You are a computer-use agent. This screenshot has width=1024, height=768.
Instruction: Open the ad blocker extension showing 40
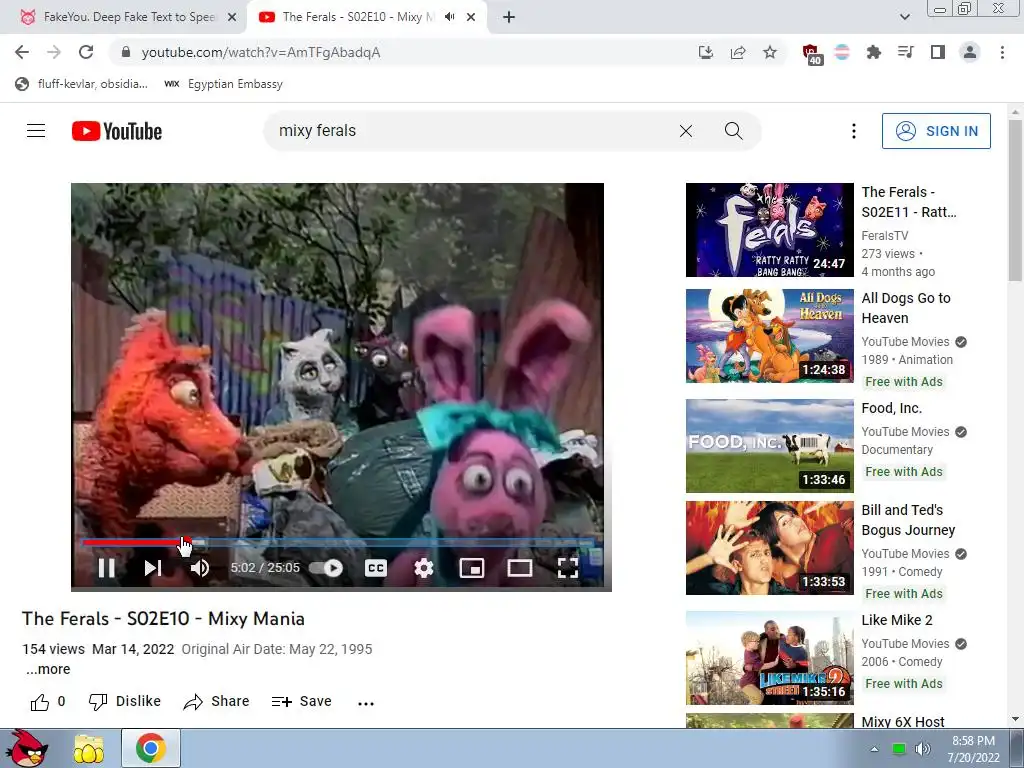pos(811,54)
